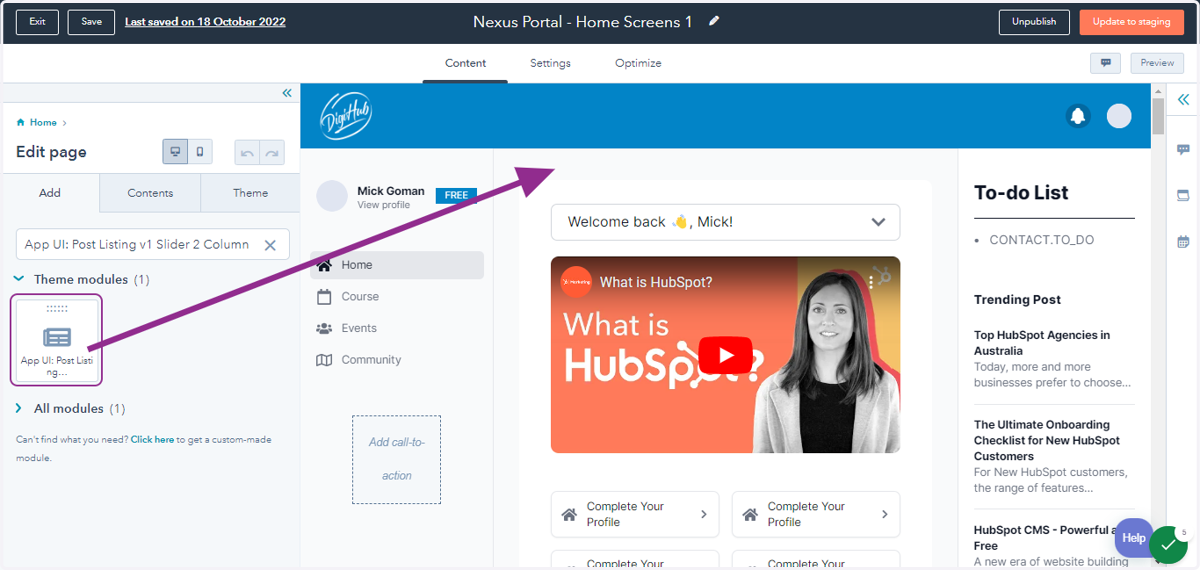Image resolution: width=1200 pixels, height=570 pixels.
Task: Click the house icon beside Home breadcrumb
Action: tap(21, 122)
